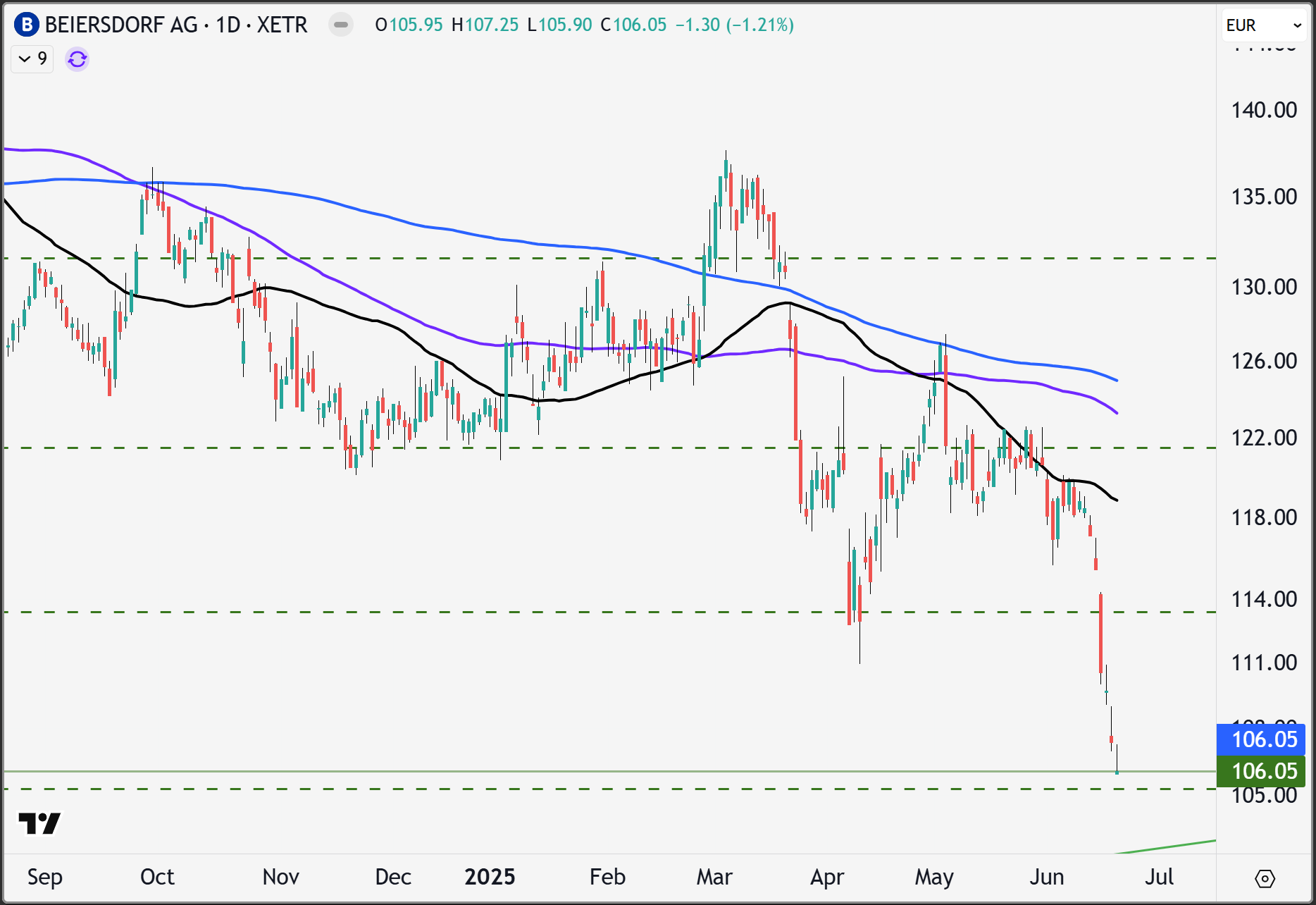
Task: Click the TradingView logo
Action: [39, 823]
